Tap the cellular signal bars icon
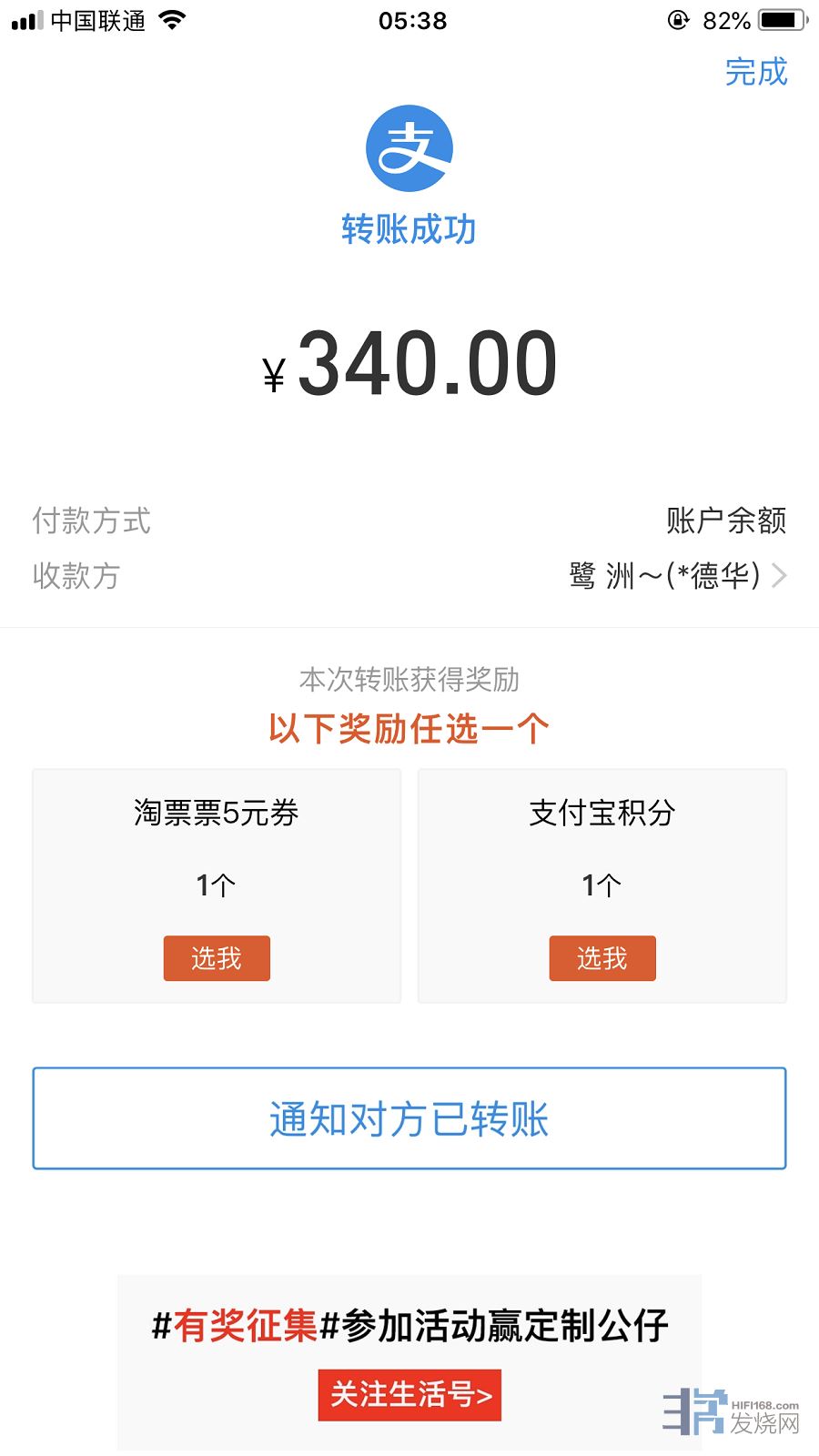819x1456 pixels. click(27, 20)
